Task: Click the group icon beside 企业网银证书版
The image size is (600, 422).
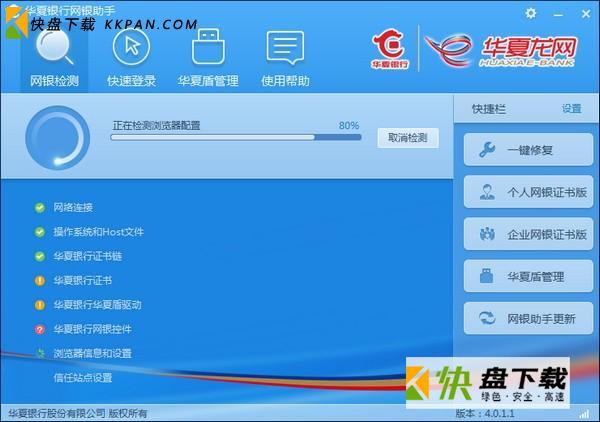Action: (x=487, y=234)
